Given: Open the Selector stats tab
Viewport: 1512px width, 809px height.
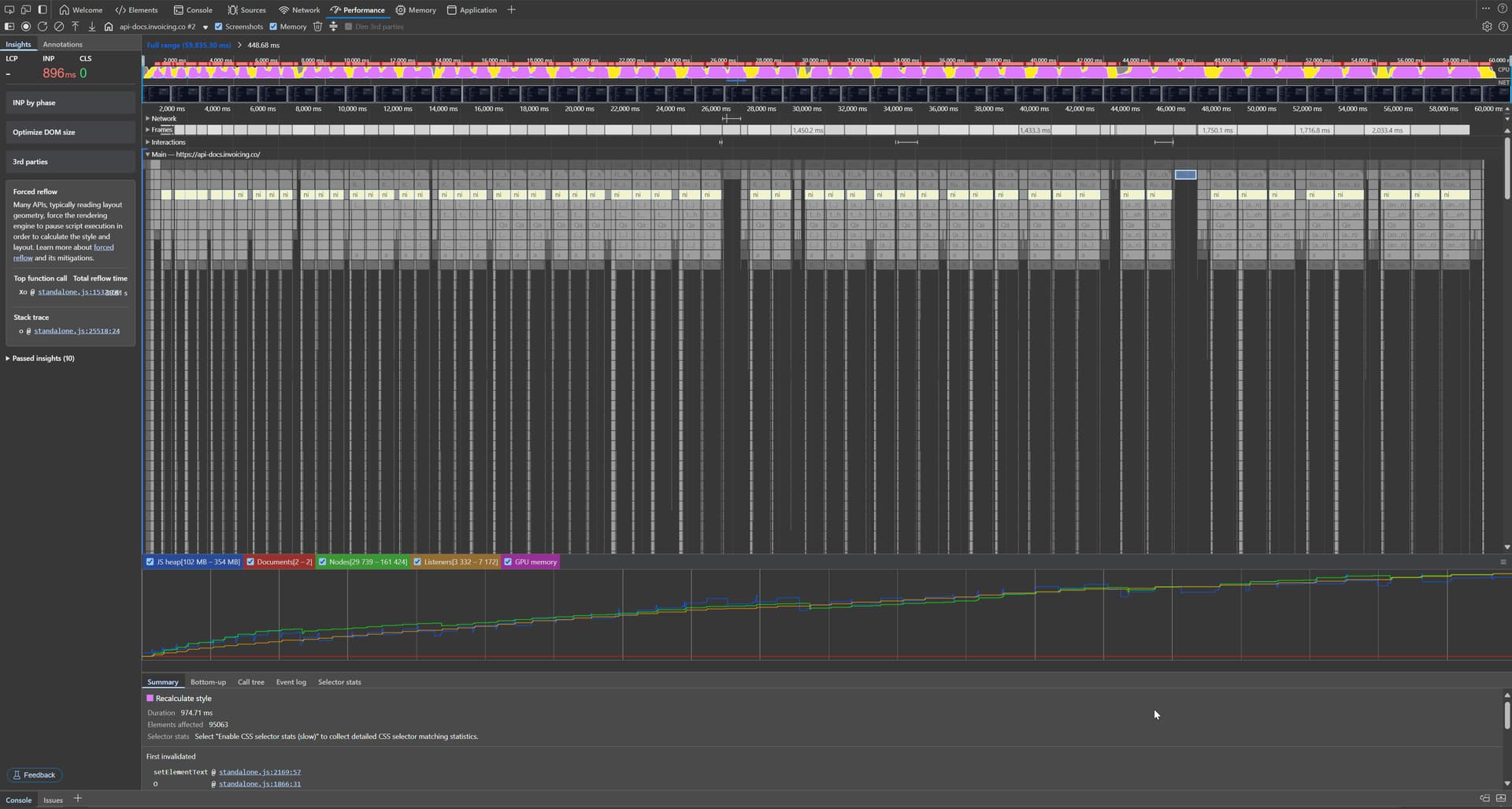Looking at the screenshot, I should (x=339, y=682).
